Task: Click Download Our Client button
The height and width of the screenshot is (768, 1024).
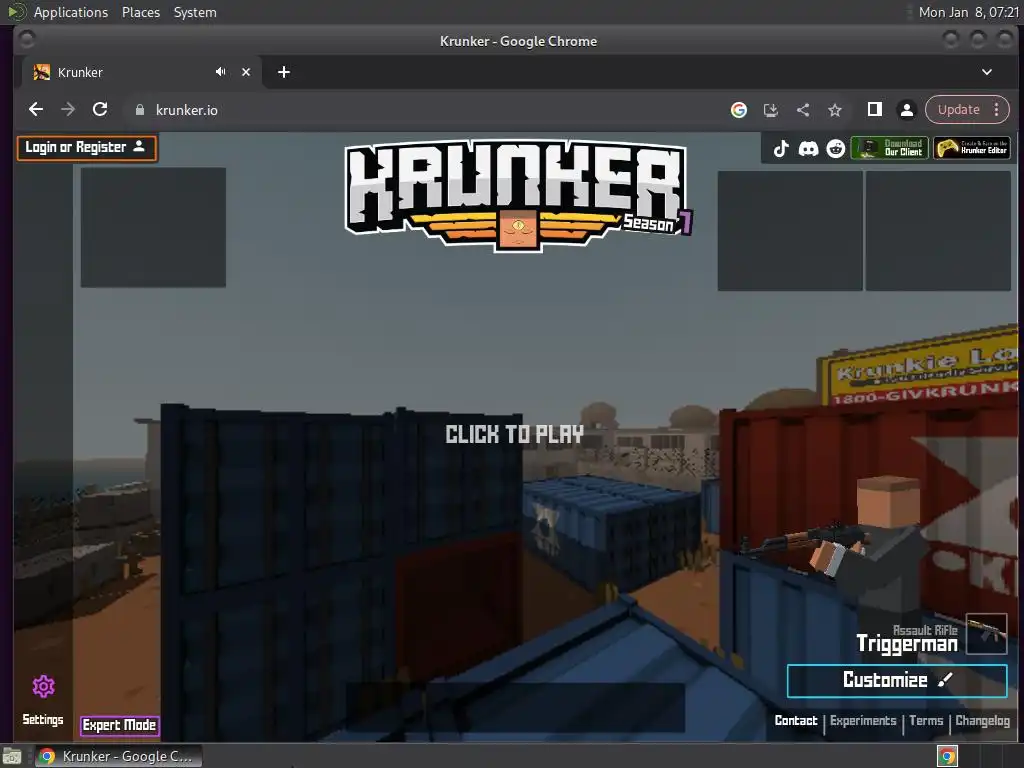Action: pyautogui.click(x=889, y=148)
